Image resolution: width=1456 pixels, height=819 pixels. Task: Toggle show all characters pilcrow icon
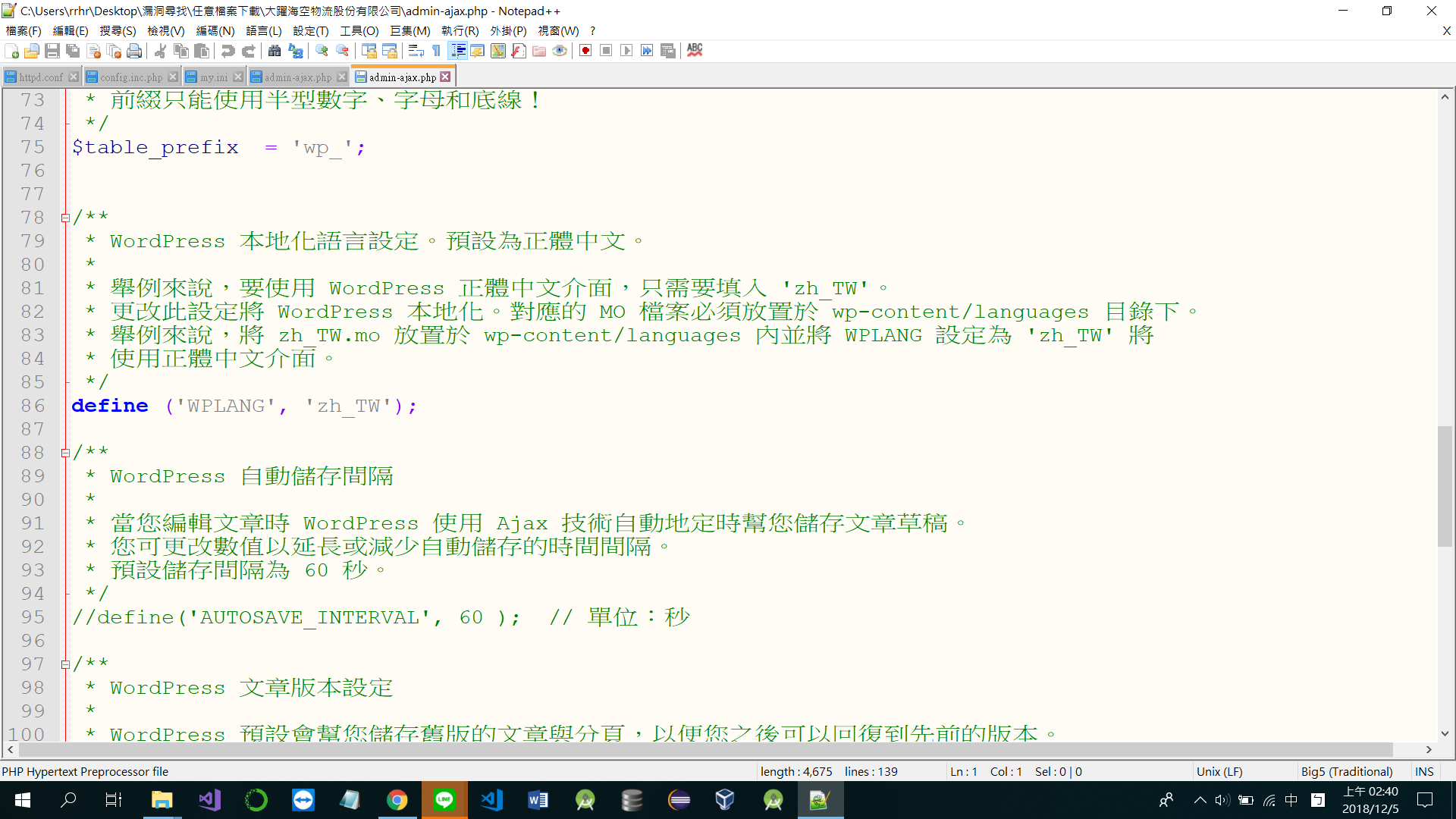(x=437, y=51)
